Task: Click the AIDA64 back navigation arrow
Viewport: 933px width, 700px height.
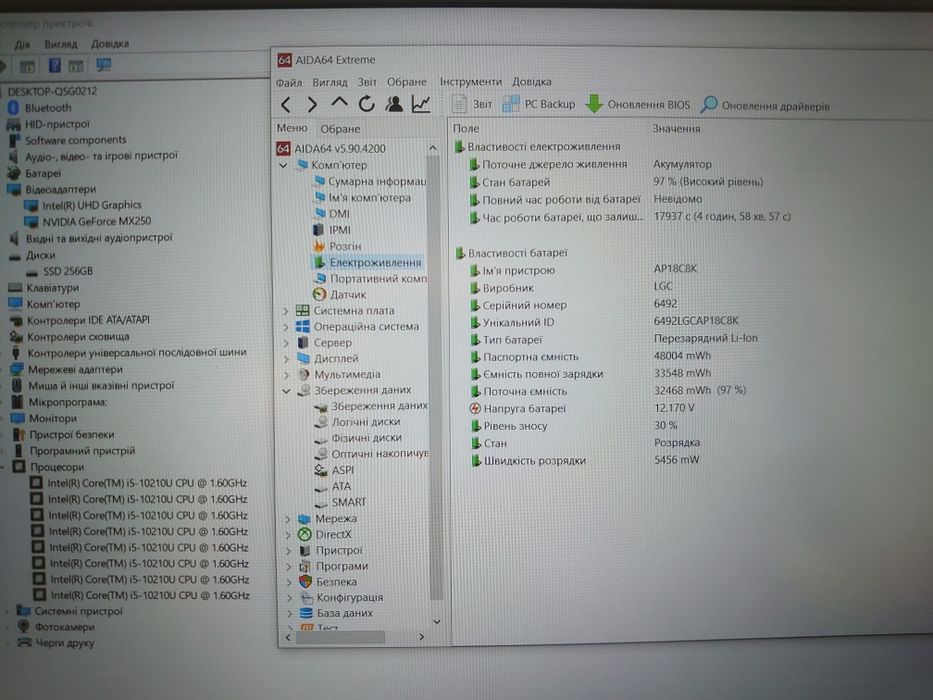Action: click(286, 105)
